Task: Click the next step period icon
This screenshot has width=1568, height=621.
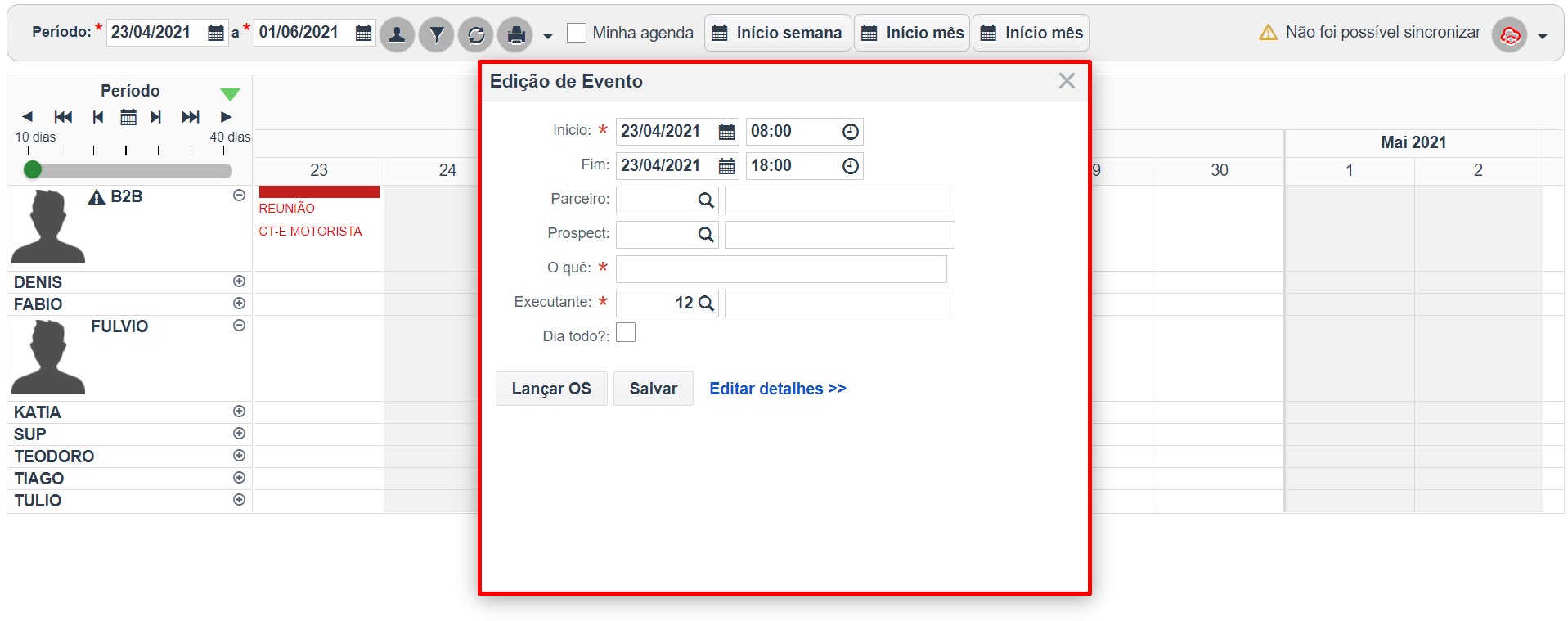Action: tap(156, 117)
